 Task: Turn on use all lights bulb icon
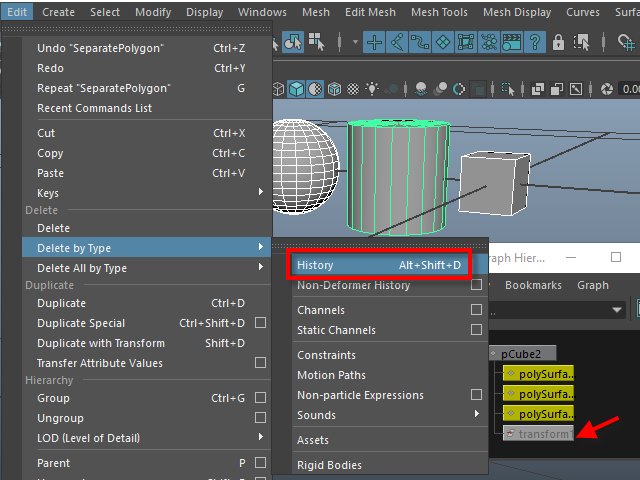(x=372, y=89)
